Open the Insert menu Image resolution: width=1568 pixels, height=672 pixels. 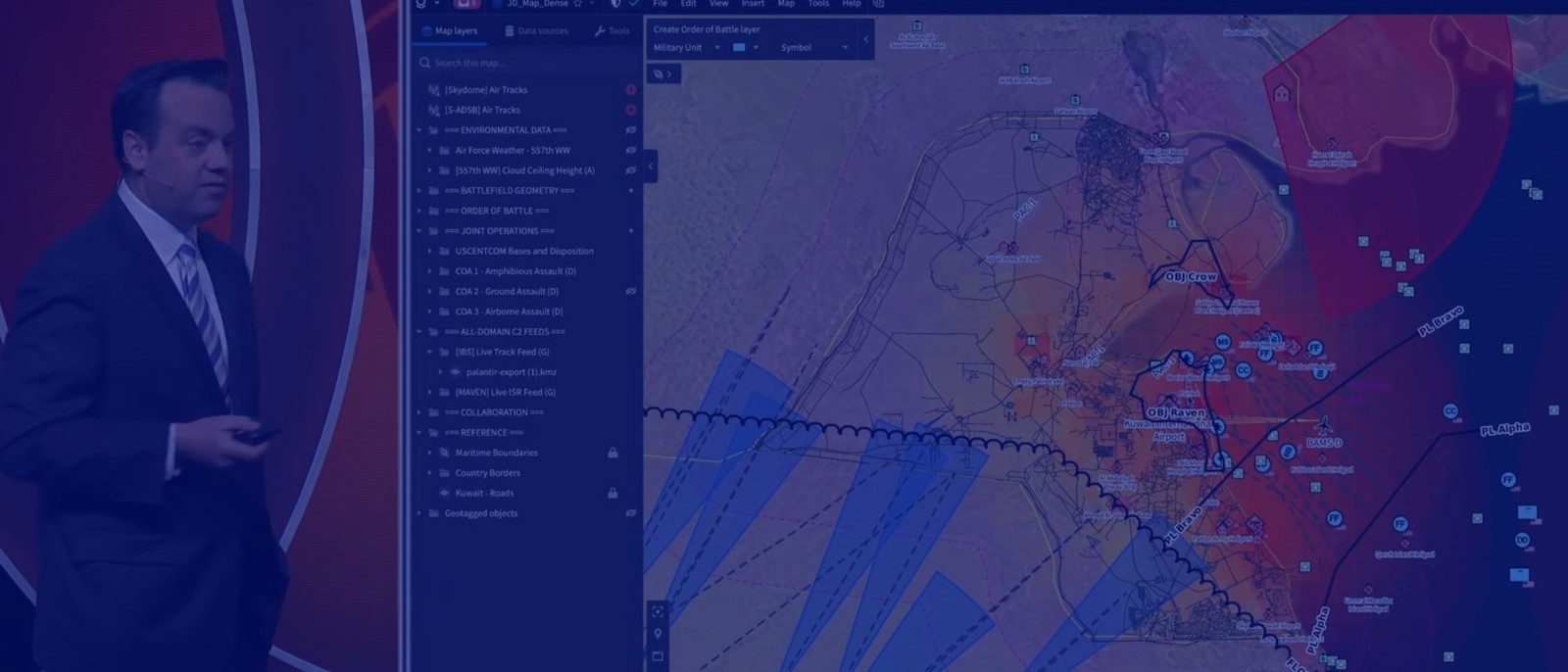753,4
